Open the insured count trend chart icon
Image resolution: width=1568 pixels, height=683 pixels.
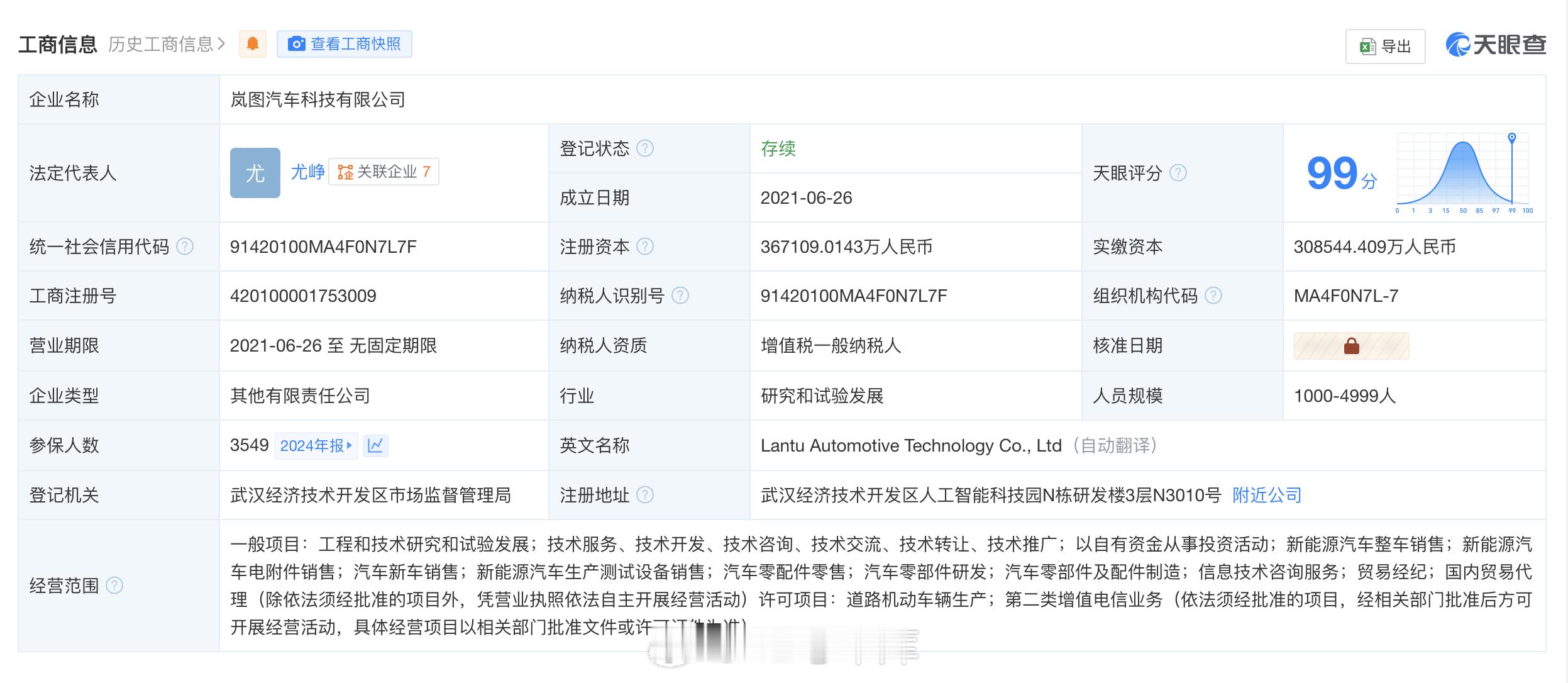pyautogui.click(x=375, y=446)
